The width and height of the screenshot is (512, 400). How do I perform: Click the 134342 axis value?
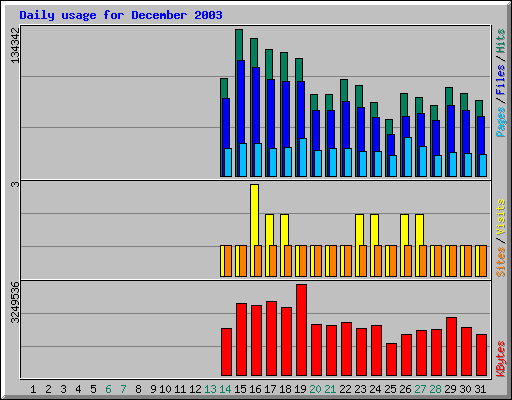[15, 45]
